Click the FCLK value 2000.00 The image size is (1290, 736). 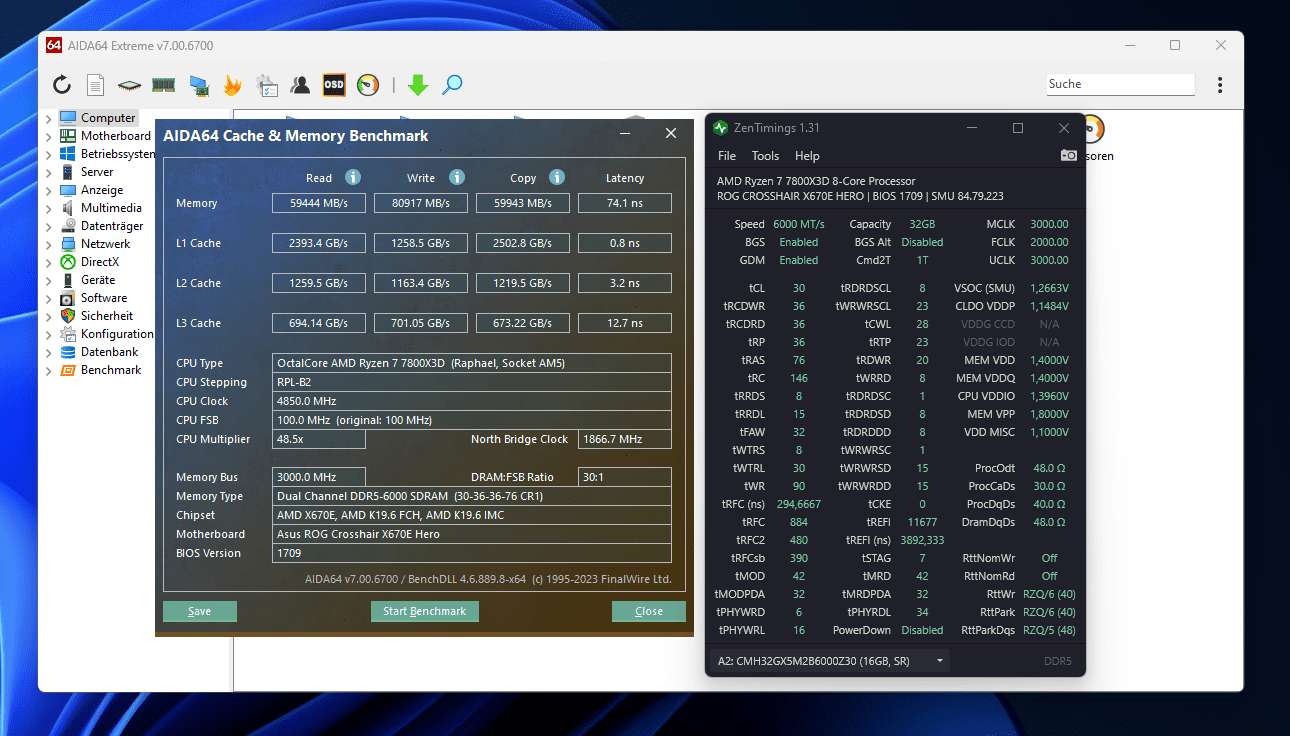[1049, 242]
